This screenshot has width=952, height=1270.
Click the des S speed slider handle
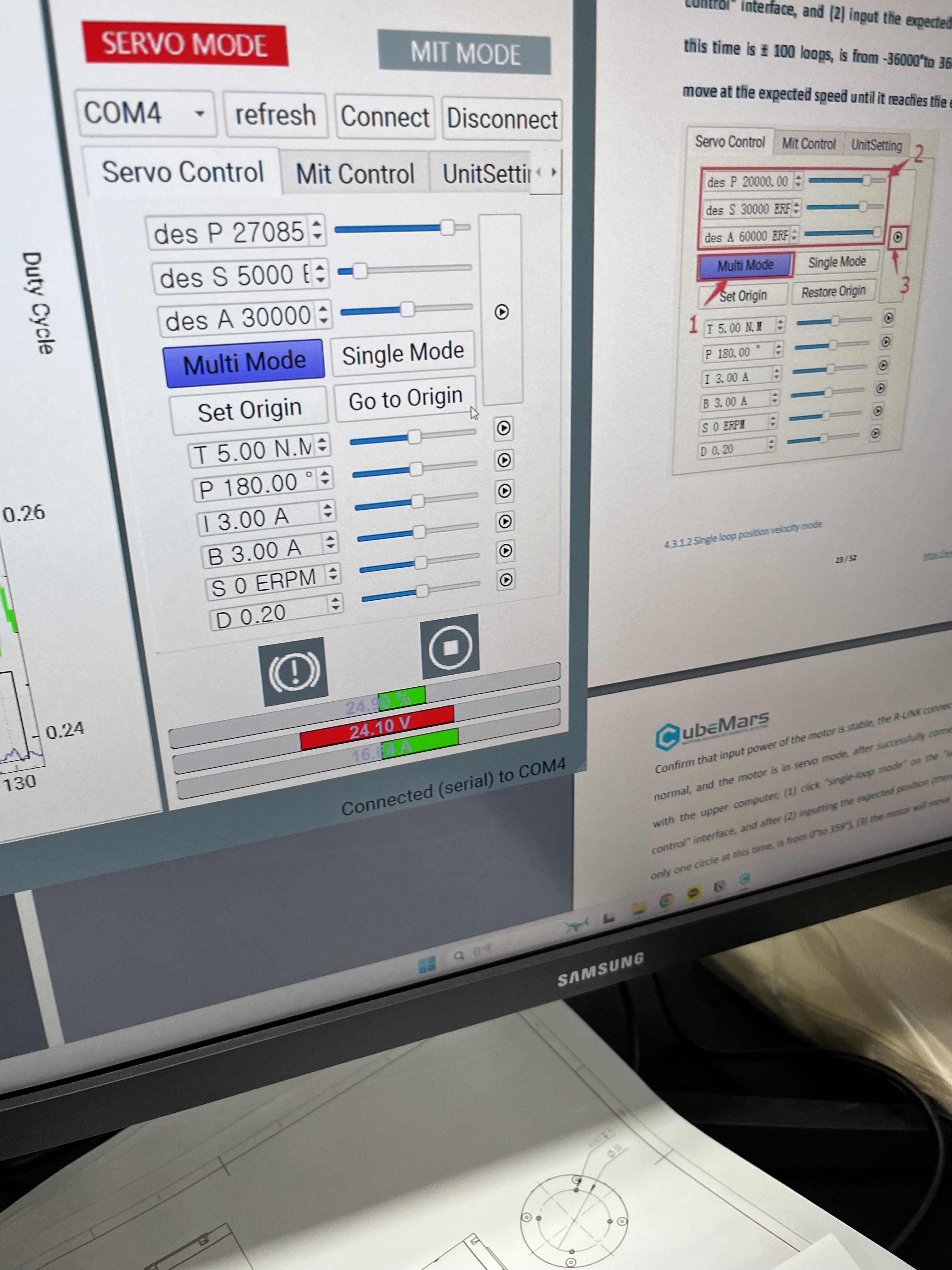[360, 271]
